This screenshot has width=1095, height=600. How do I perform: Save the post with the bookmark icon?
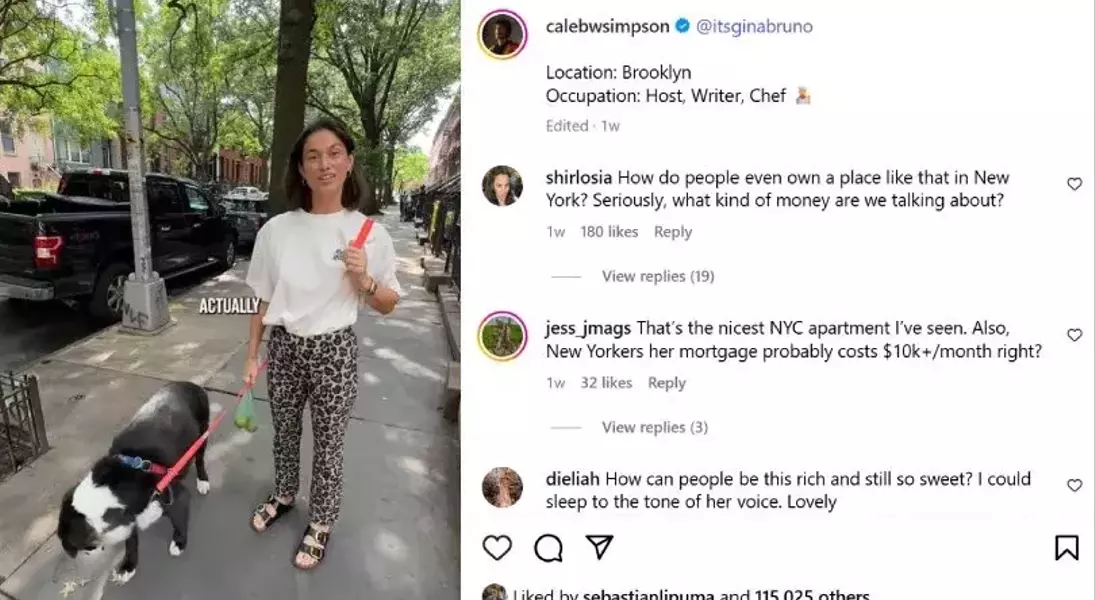point(1066,548)
